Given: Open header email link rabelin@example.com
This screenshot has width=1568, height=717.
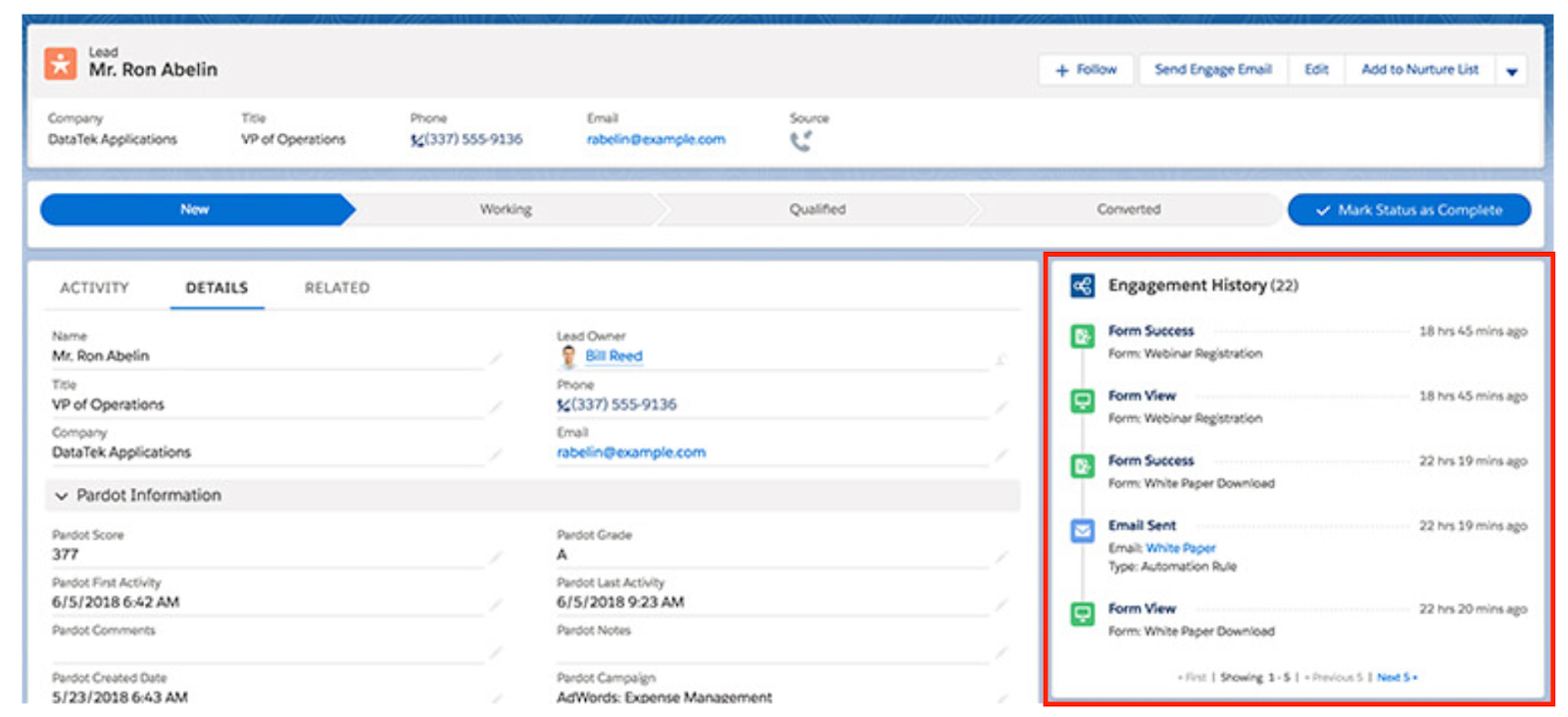Looking at the screenshot, I should [x=656, y=139].
